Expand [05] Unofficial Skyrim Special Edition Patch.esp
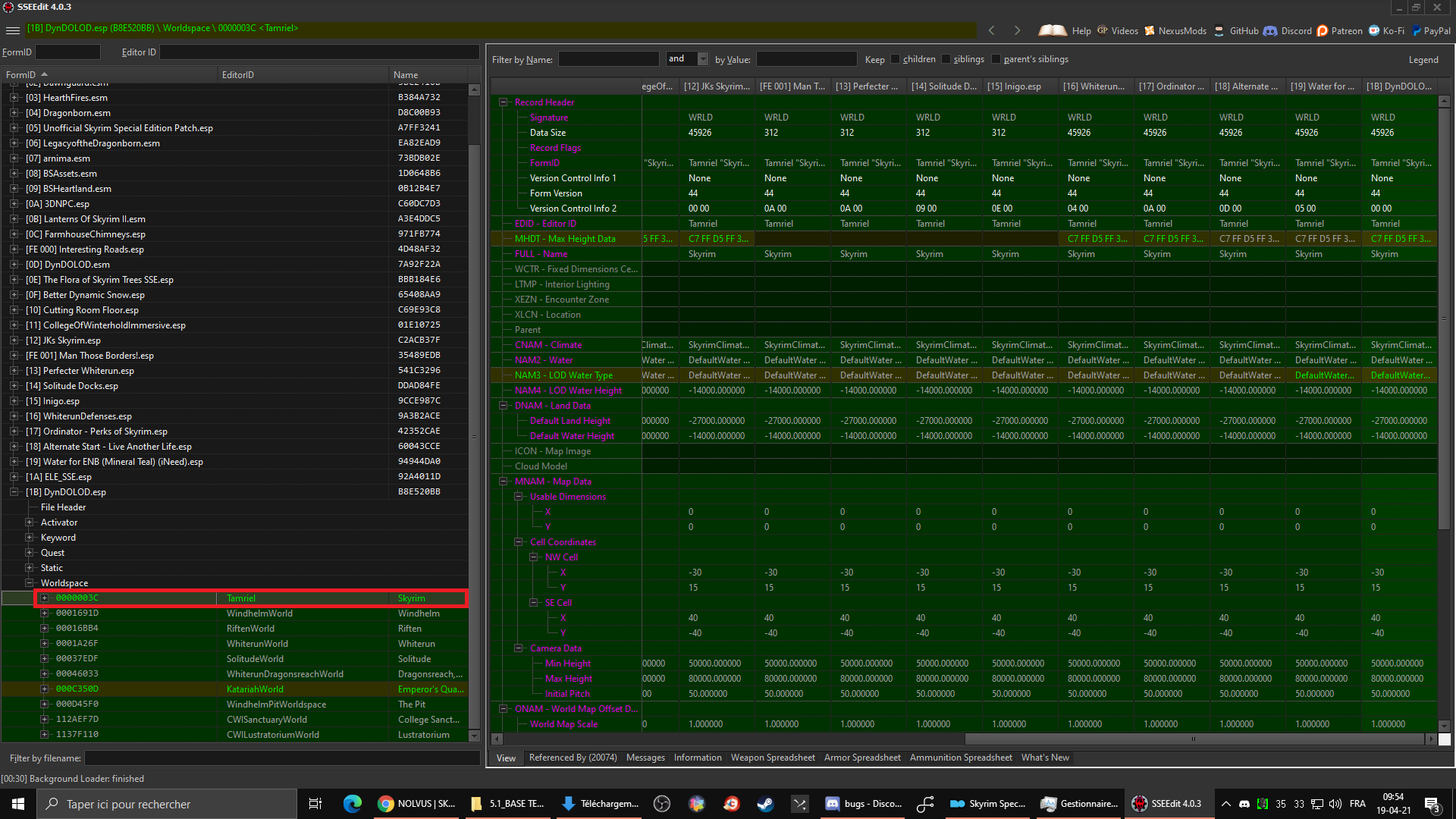This screenshot has width=1456, height=819. click(14, 128)
